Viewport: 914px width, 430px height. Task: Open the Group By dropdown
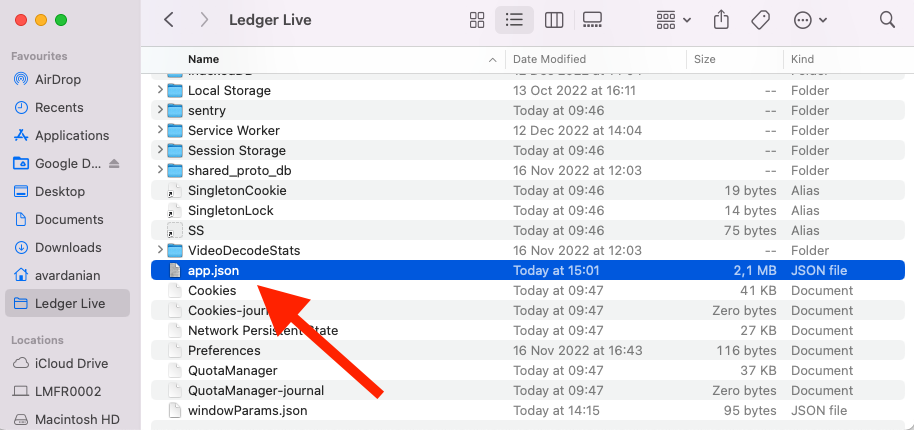pyautogui.click(x=674, y=20)
